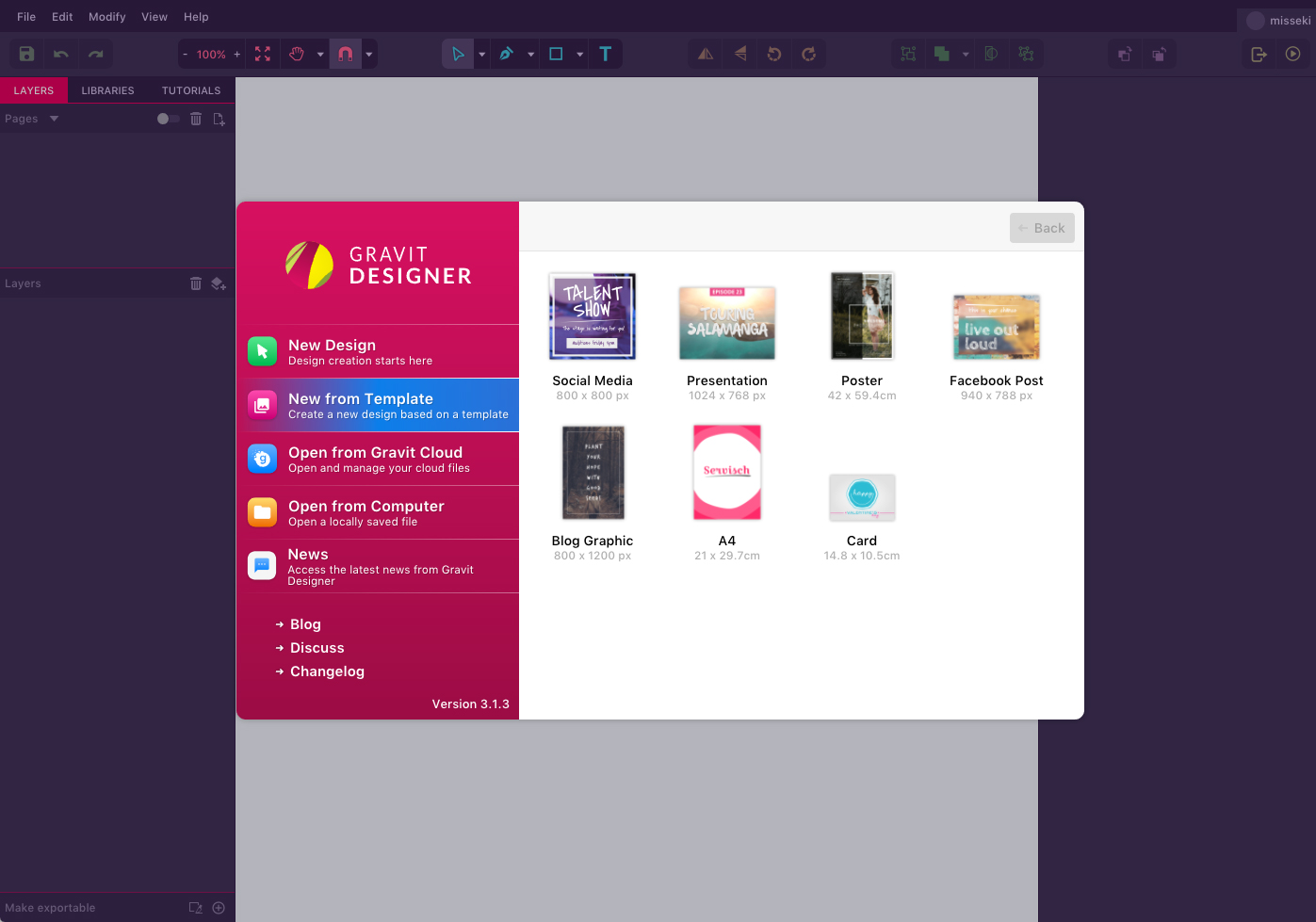Screen dimensions: 1316x922
Task: Click the Group selection icon
Action: point(908,55)
